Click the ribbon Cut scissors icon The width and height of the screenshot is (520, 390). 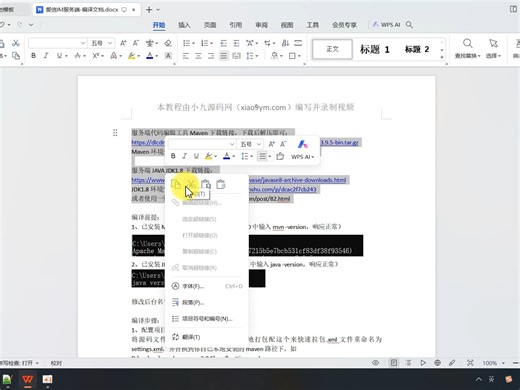pos(16,43)
